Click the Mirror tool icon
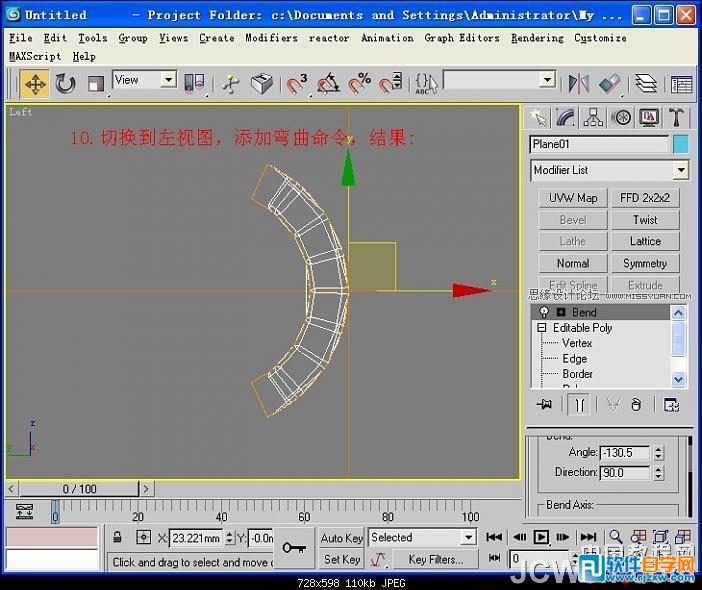The height and width of the screenshot is (590, 702). pyautogui.click(x=578, y=83)
